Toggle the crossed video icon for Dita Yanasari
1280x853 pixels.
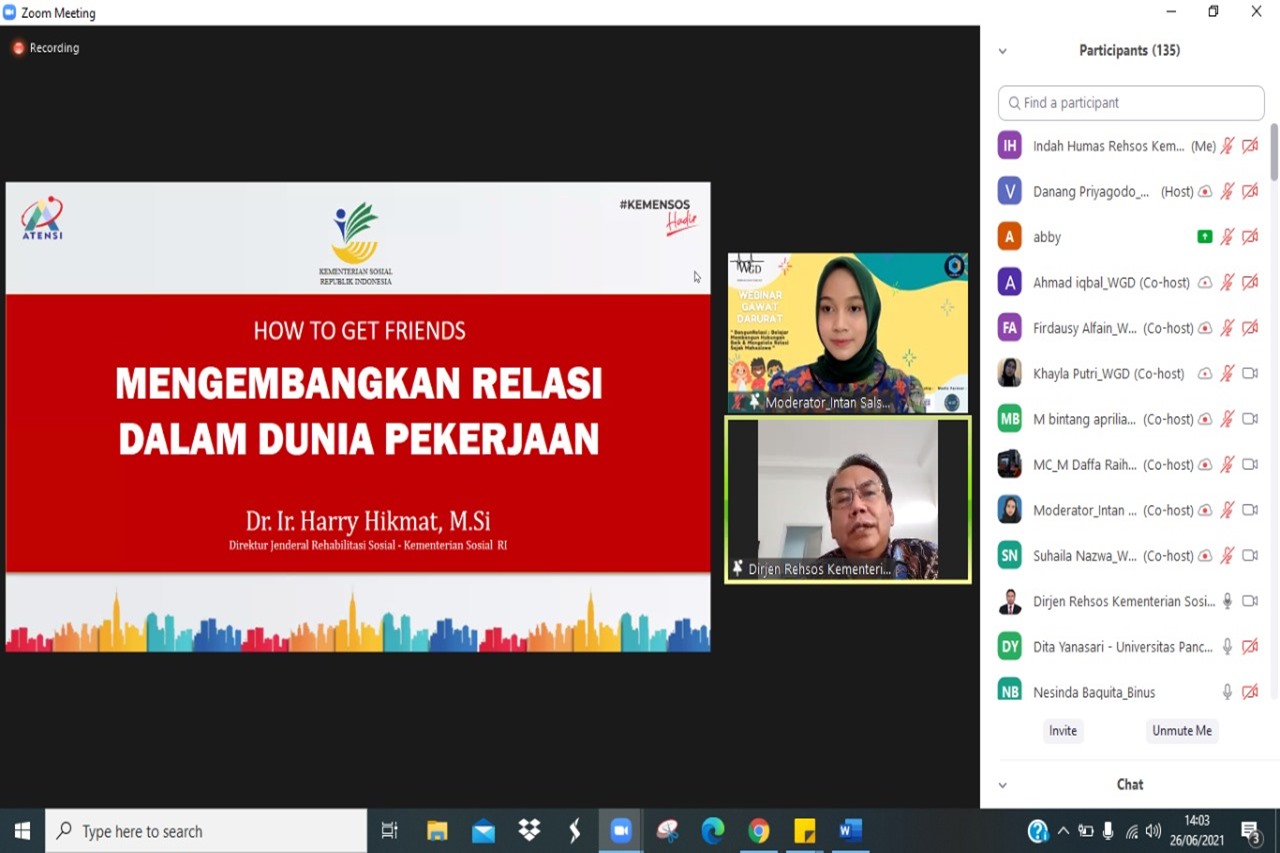coord(1249,646)
